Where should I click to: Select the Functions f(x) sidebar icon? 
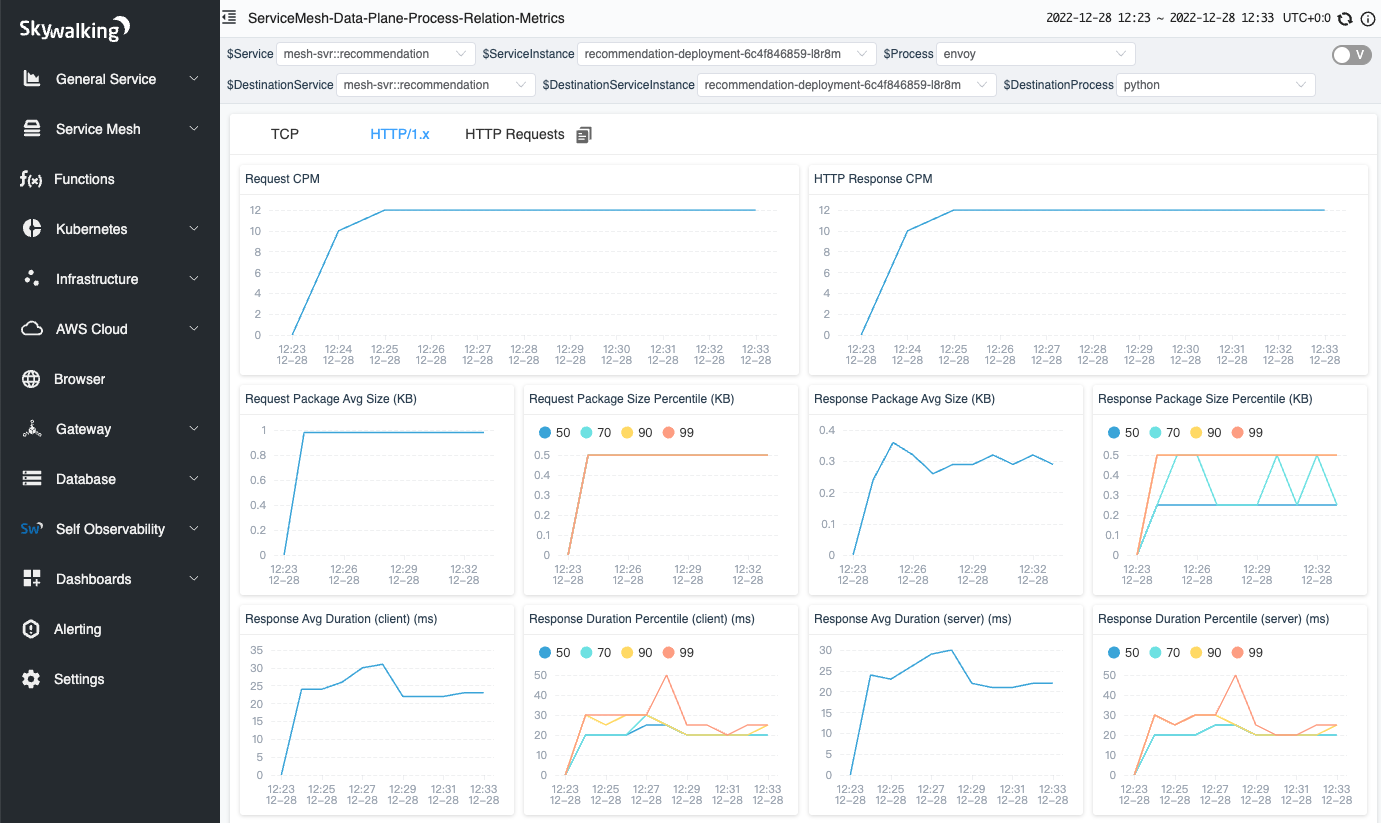(x=31, y=178)
